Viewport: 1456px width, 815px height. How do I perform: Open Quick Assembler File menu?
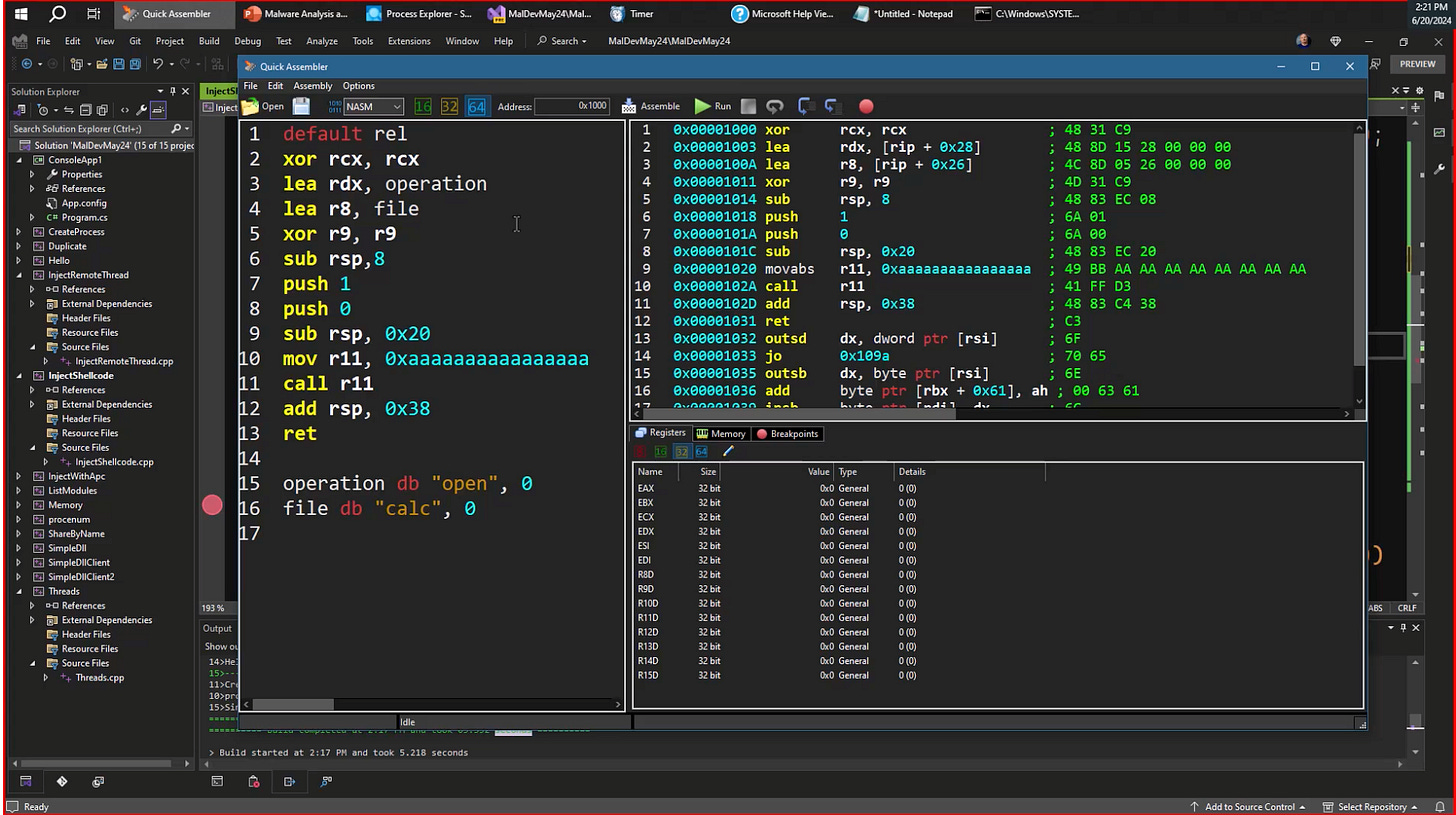(250, 86)
